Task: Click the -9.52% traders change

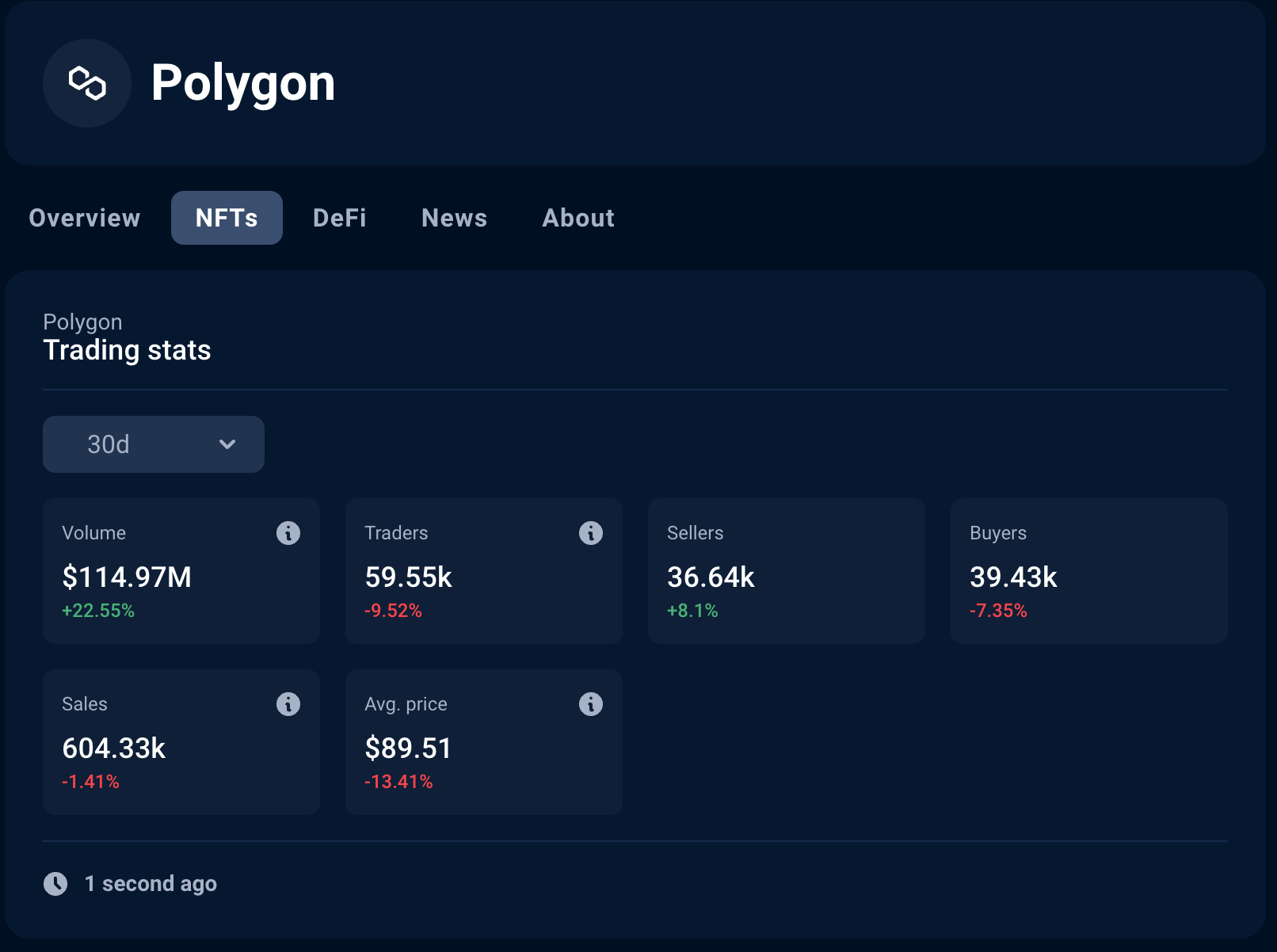Action: click(393, 611)
